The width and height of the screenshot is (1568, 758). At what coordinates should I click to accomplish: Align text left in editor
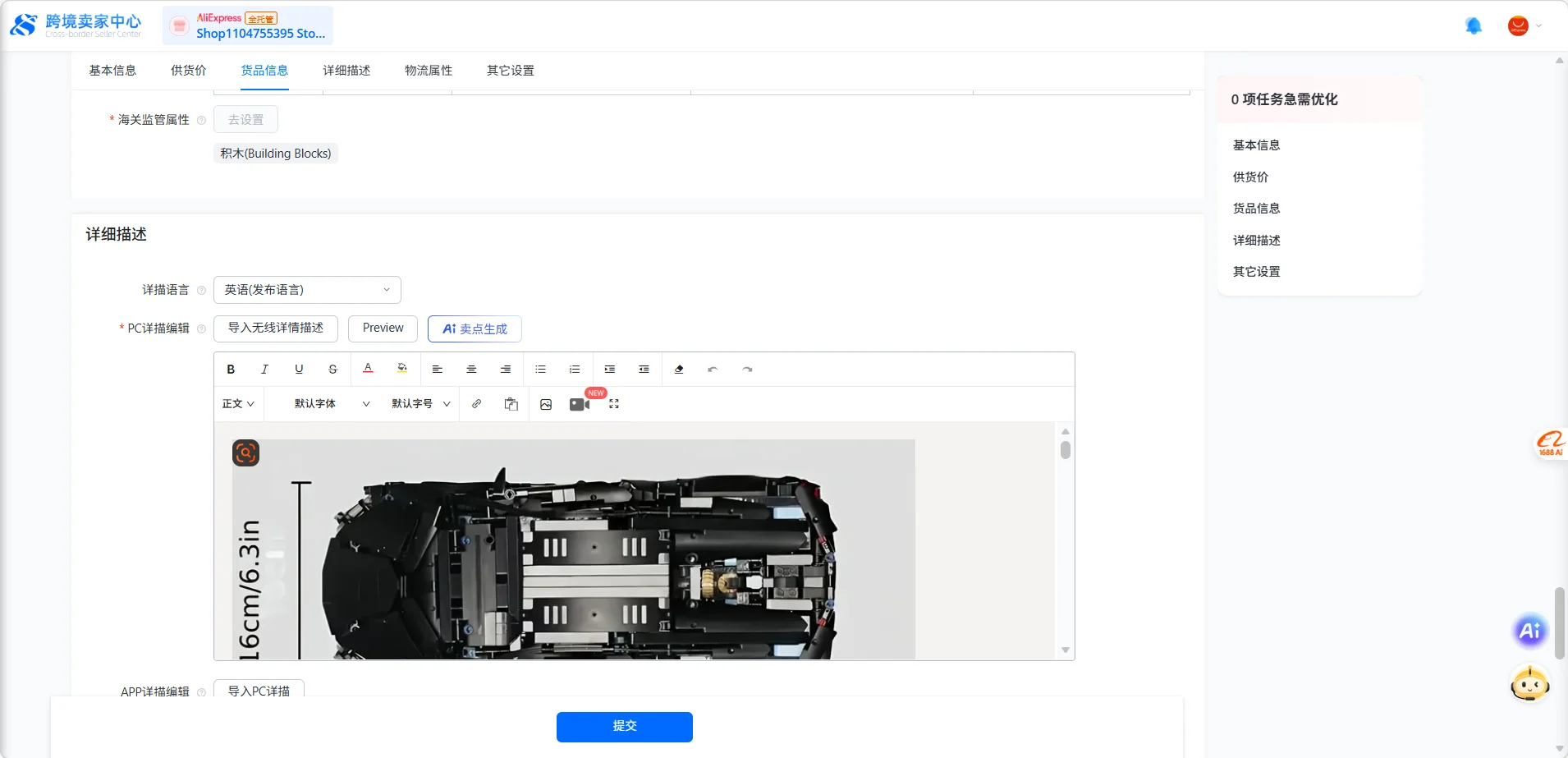point(438,370)
